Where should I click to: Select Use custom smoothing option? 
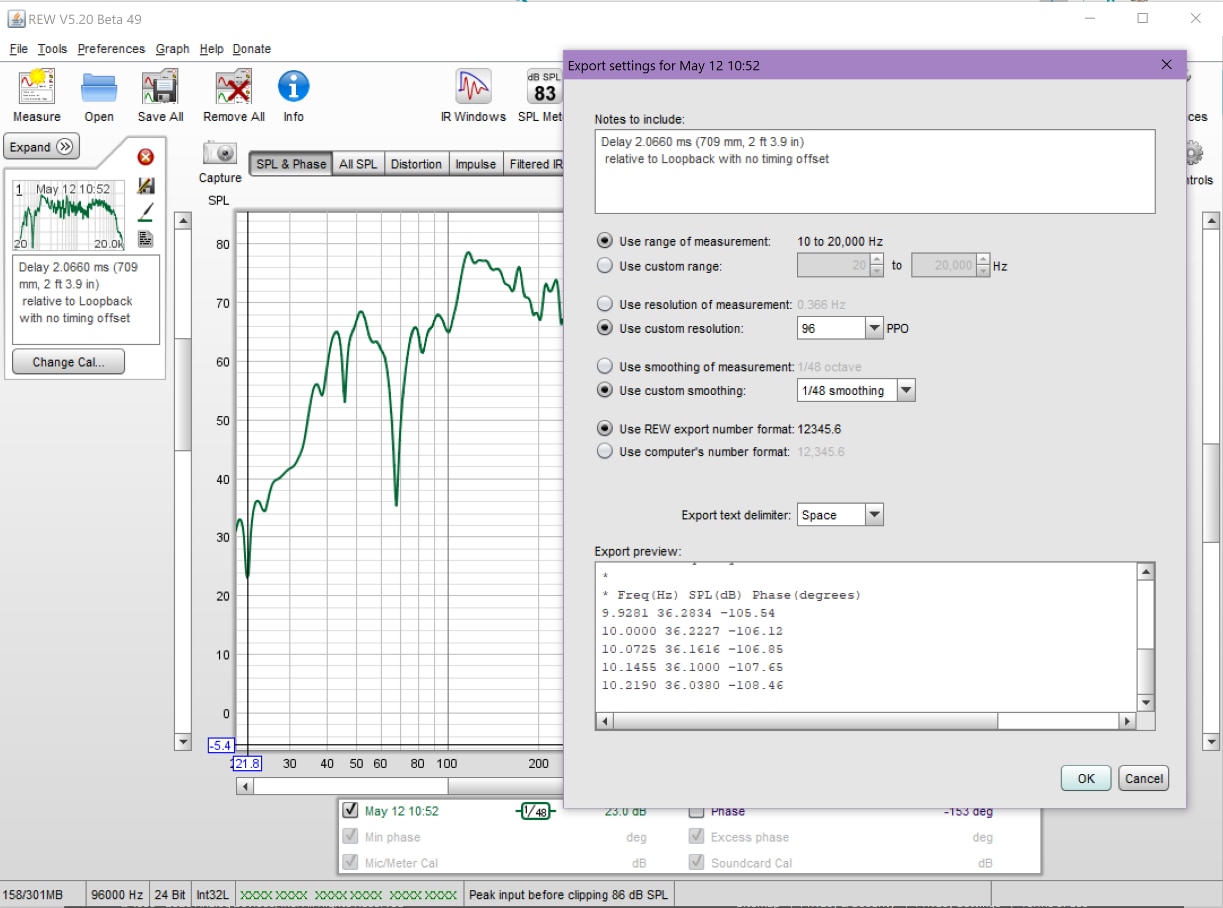coord(604,391)
